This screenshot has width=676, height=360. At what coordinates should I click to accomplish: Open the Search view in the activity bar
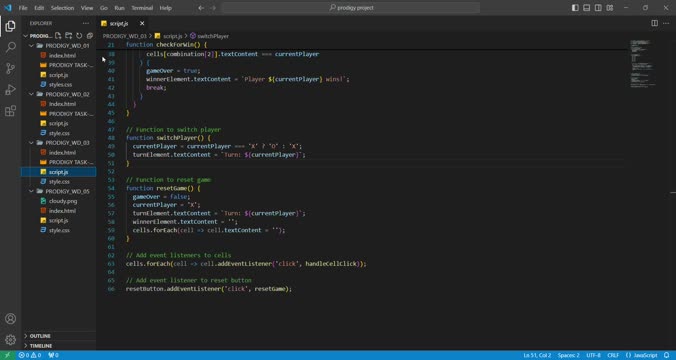(10, 47)
